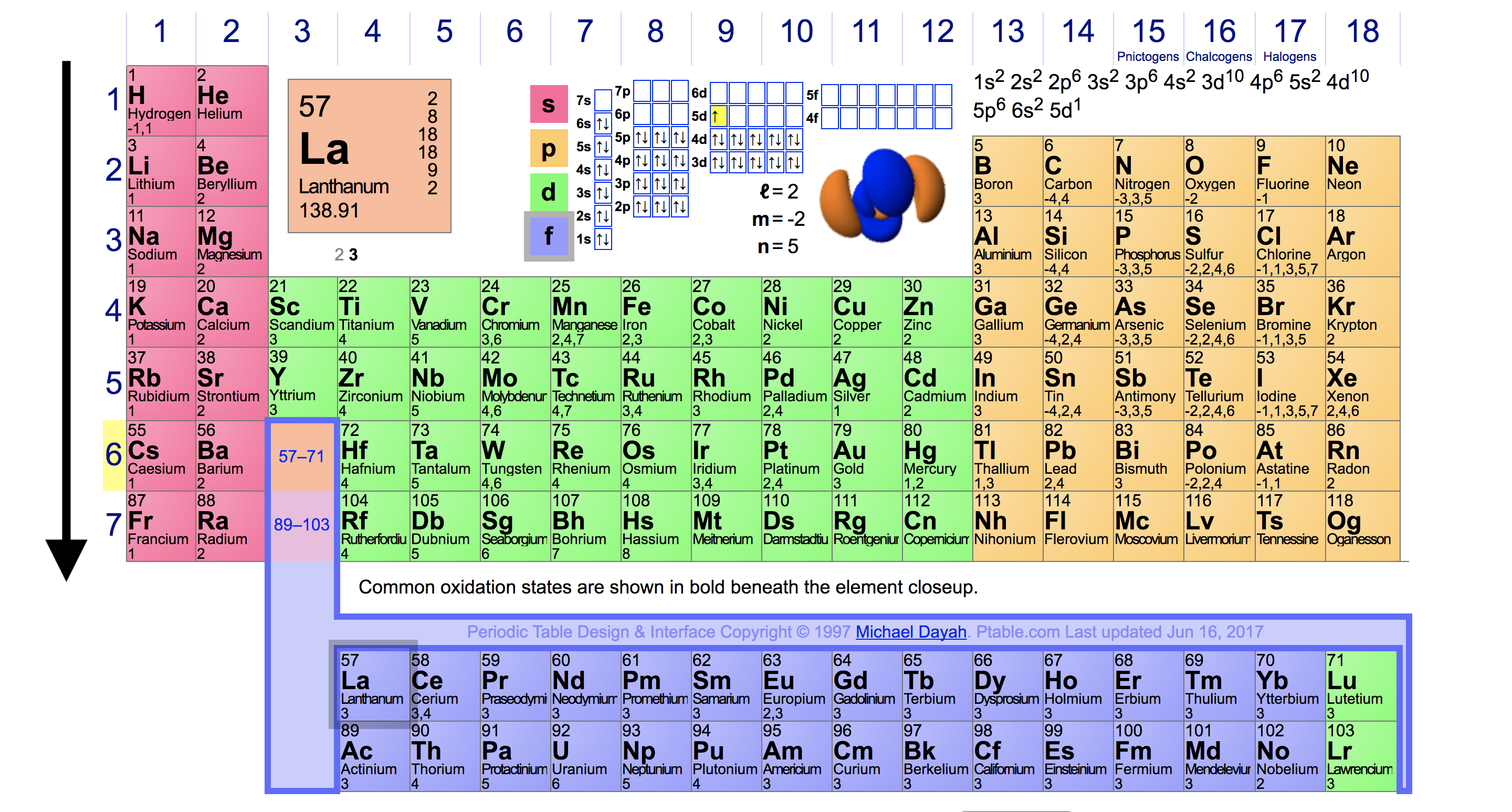Click the empty 7s orbital box
The image size is (1512, 812).
click(603, 100)
